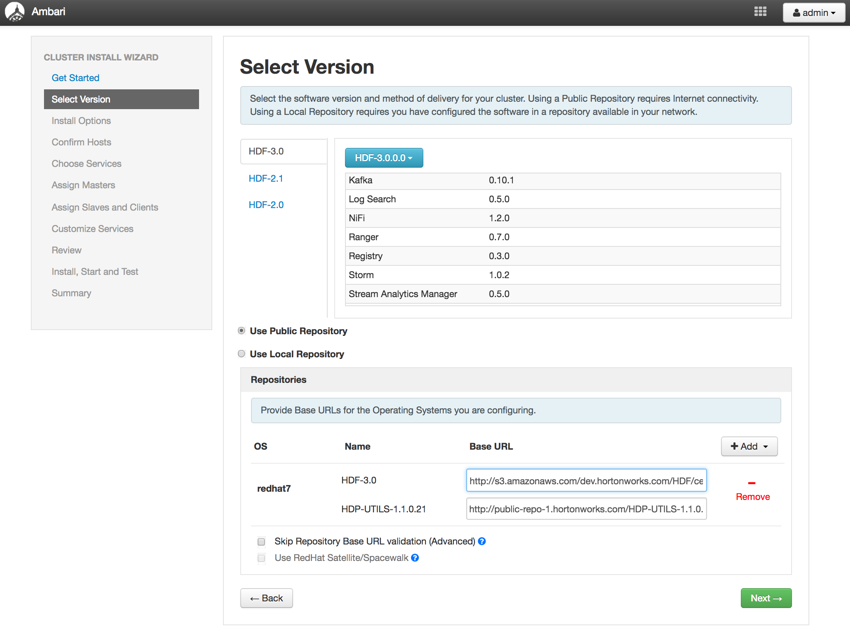Screen dimensions: 850x633
Task: Expand the HDF-3.0.0.0 version dropdown
Action: click(x=384, y=158)
